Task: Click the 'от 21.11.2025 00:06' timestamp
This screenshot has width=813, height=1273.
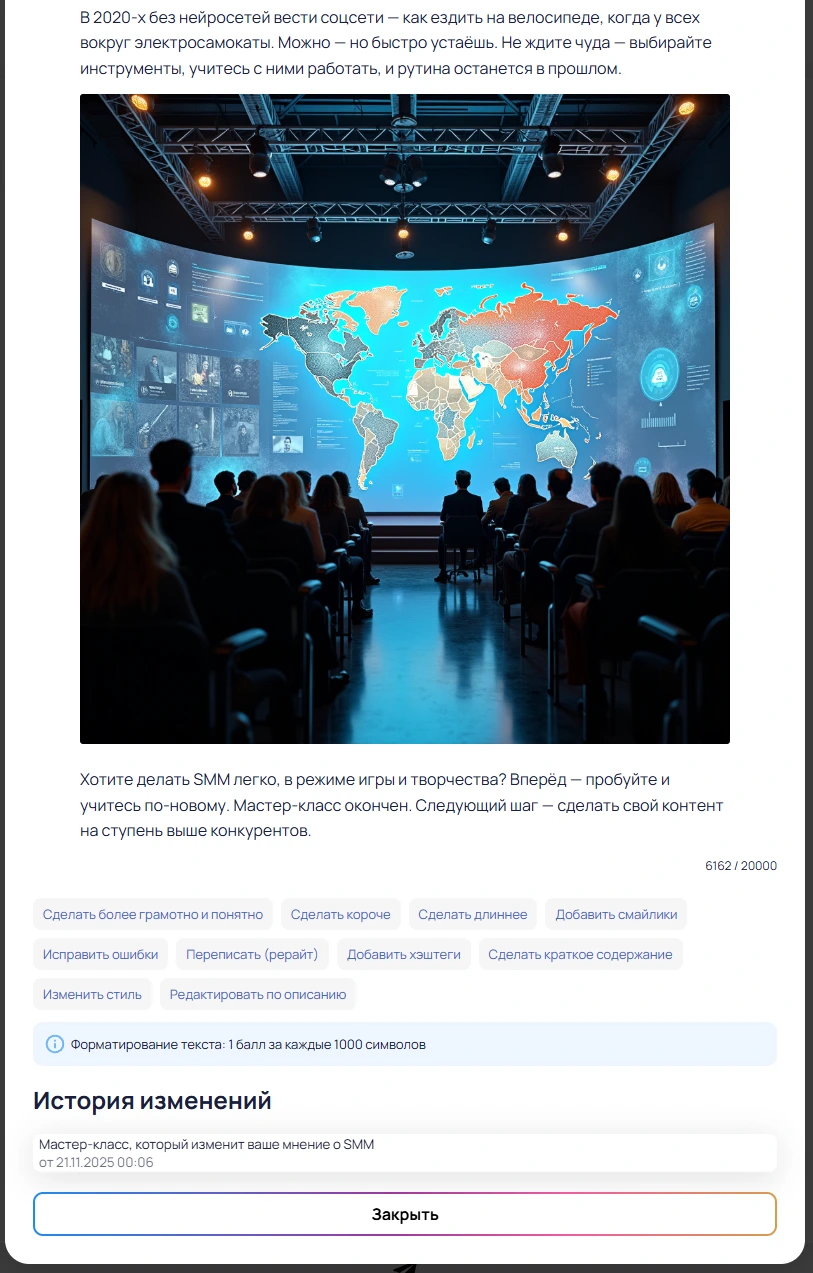Action: (x=96, y=1162)
